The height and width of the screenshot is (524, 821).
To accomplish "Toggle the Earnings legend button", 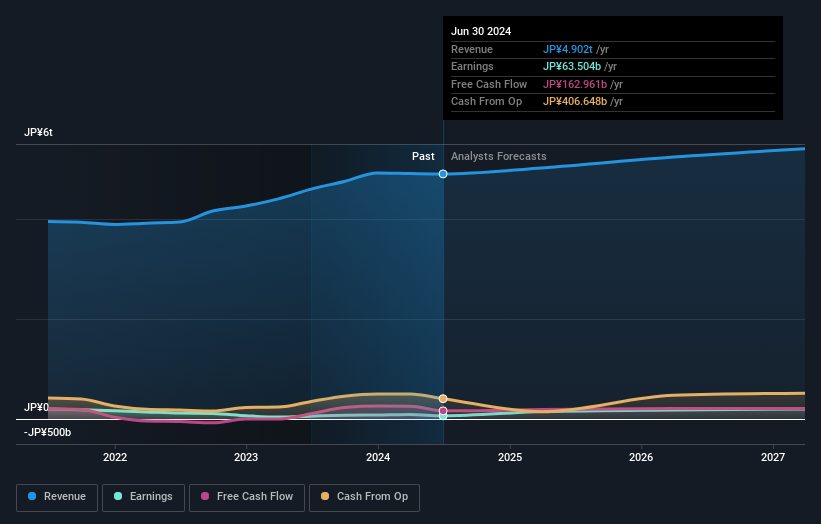I will tap(143, 497).
